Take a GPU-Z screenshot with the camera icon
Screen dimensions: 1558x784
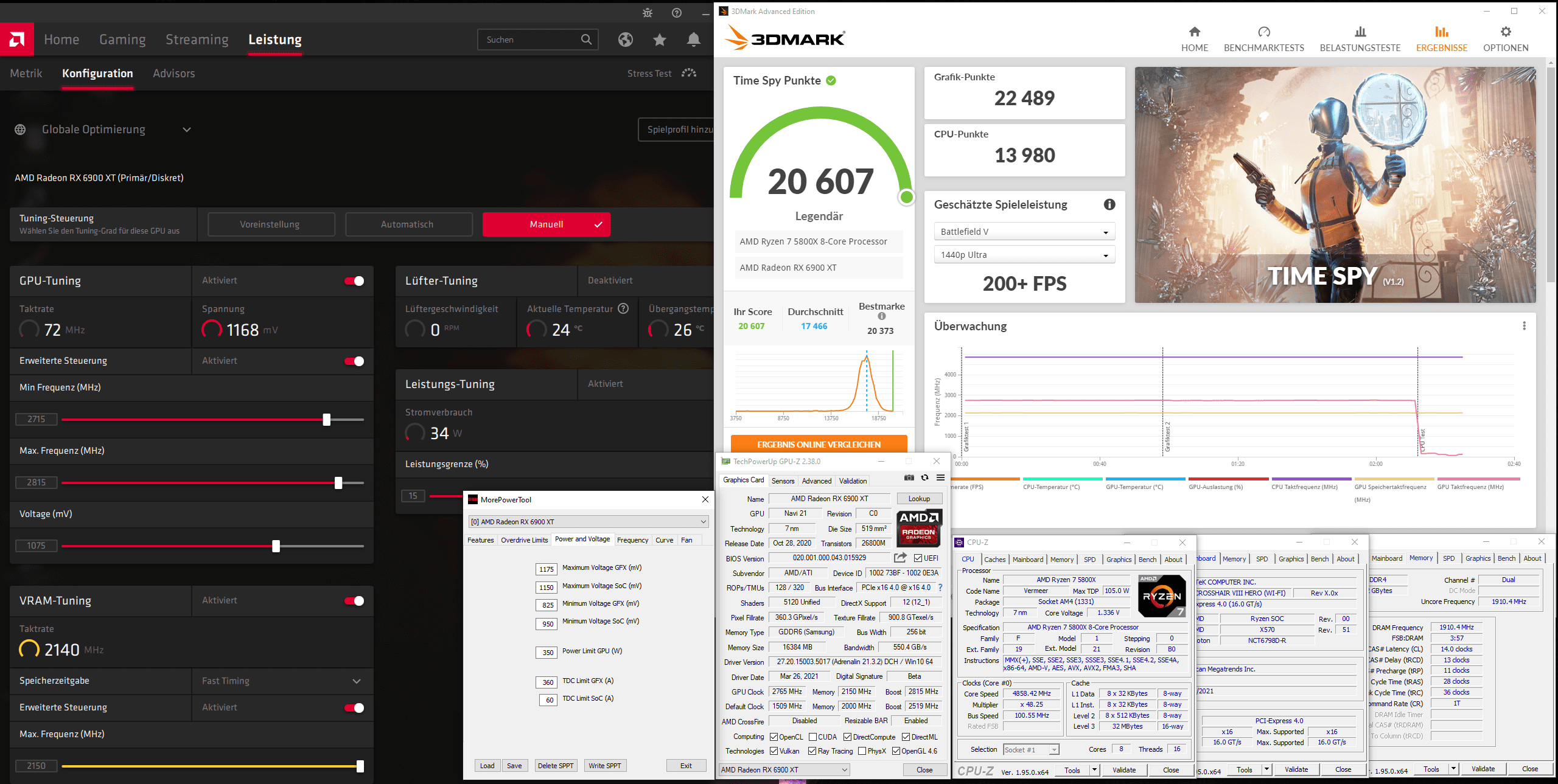pyautogui.click(x=909, y=478)
